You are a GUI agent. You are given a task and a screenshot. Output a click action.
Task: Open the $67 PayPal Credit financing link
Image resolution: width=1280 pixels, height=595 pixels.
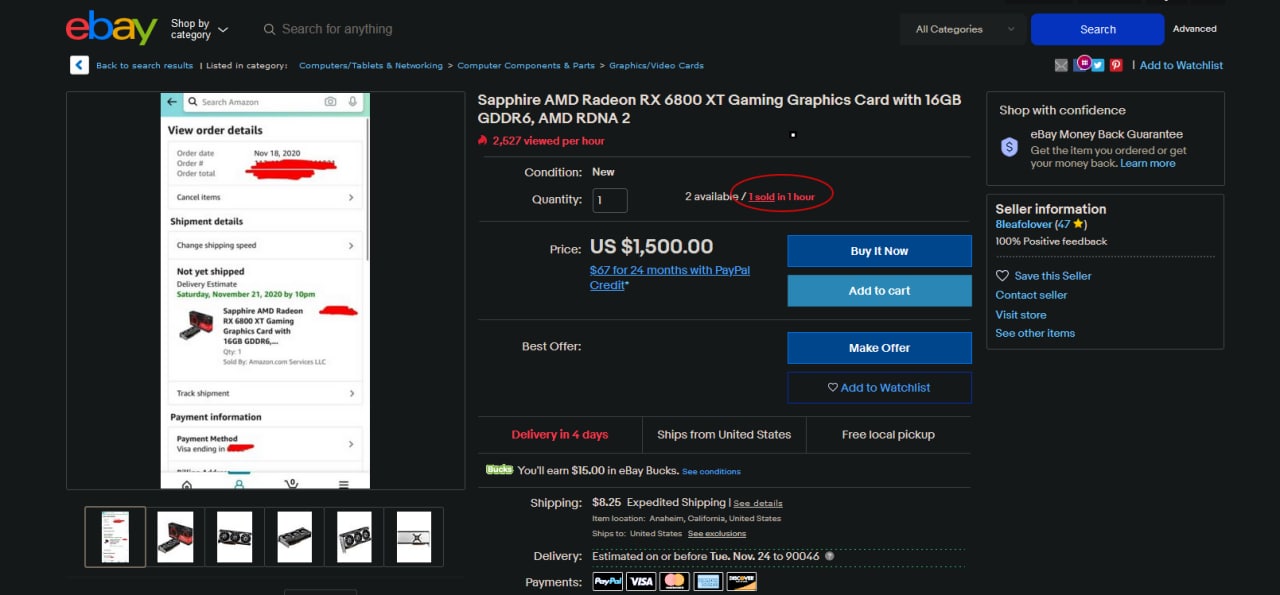670,277
